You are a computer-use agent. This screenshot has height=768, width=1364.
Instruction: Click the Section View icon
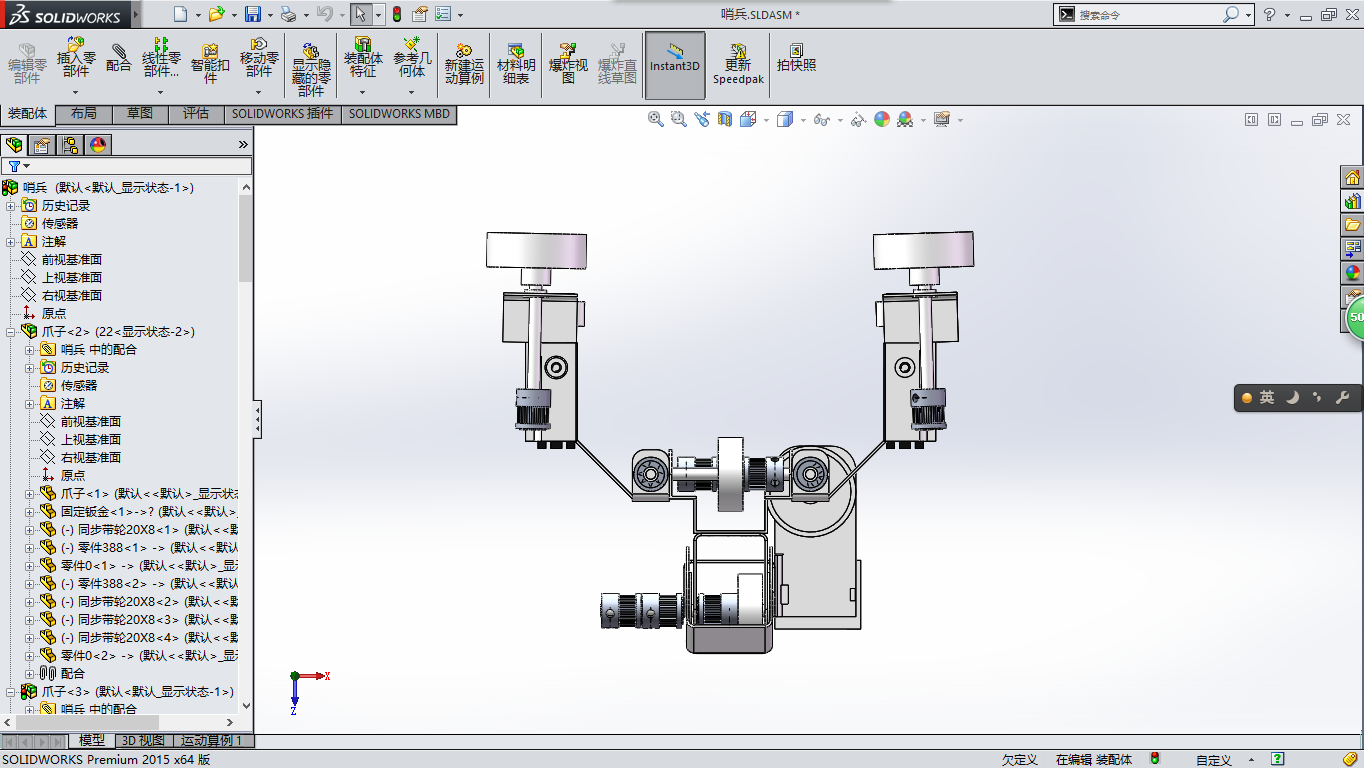pos(724,119)
